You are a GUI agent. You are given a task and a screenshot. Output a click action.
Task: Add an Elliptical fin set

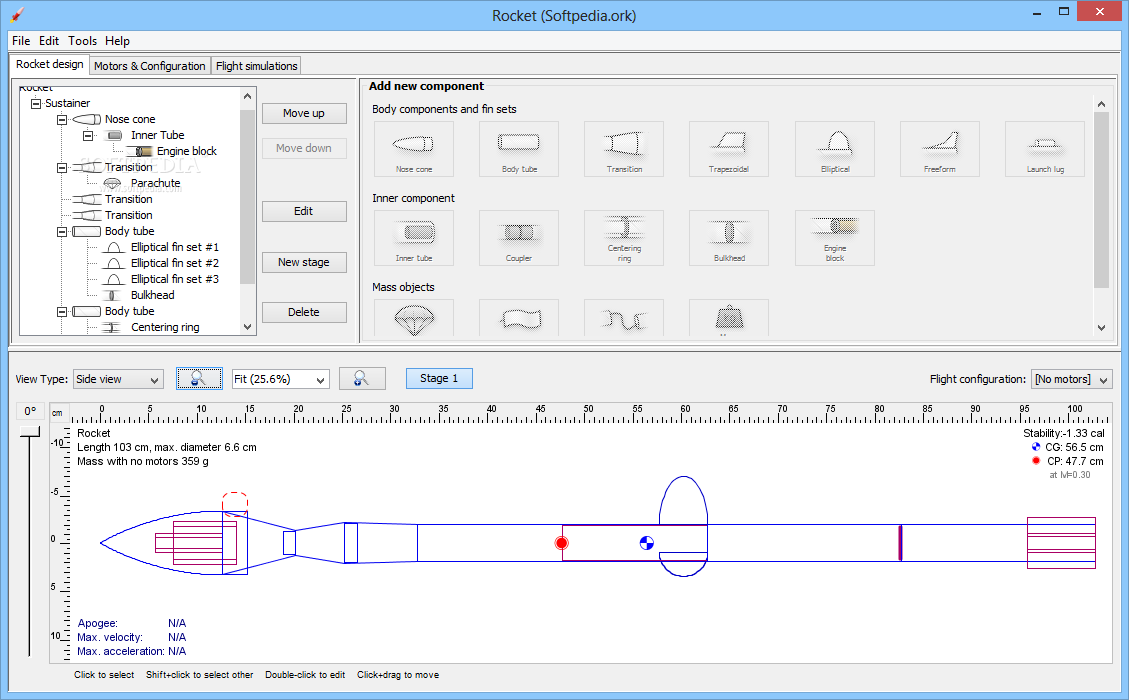coord(835,149)
